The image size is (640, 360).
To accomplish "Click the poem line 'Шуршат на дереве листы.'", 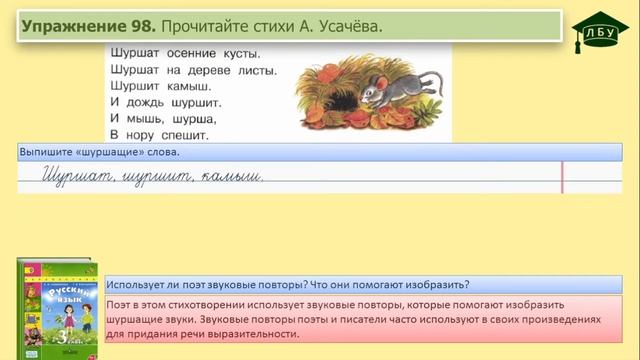I will pos(194,70).
